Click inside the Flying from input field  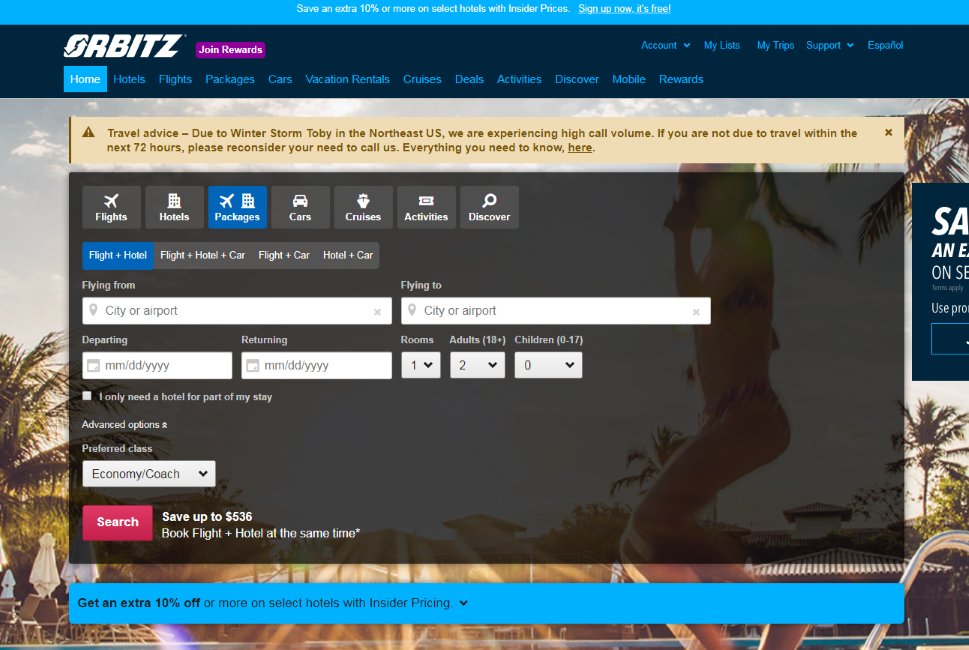[220, 311]
